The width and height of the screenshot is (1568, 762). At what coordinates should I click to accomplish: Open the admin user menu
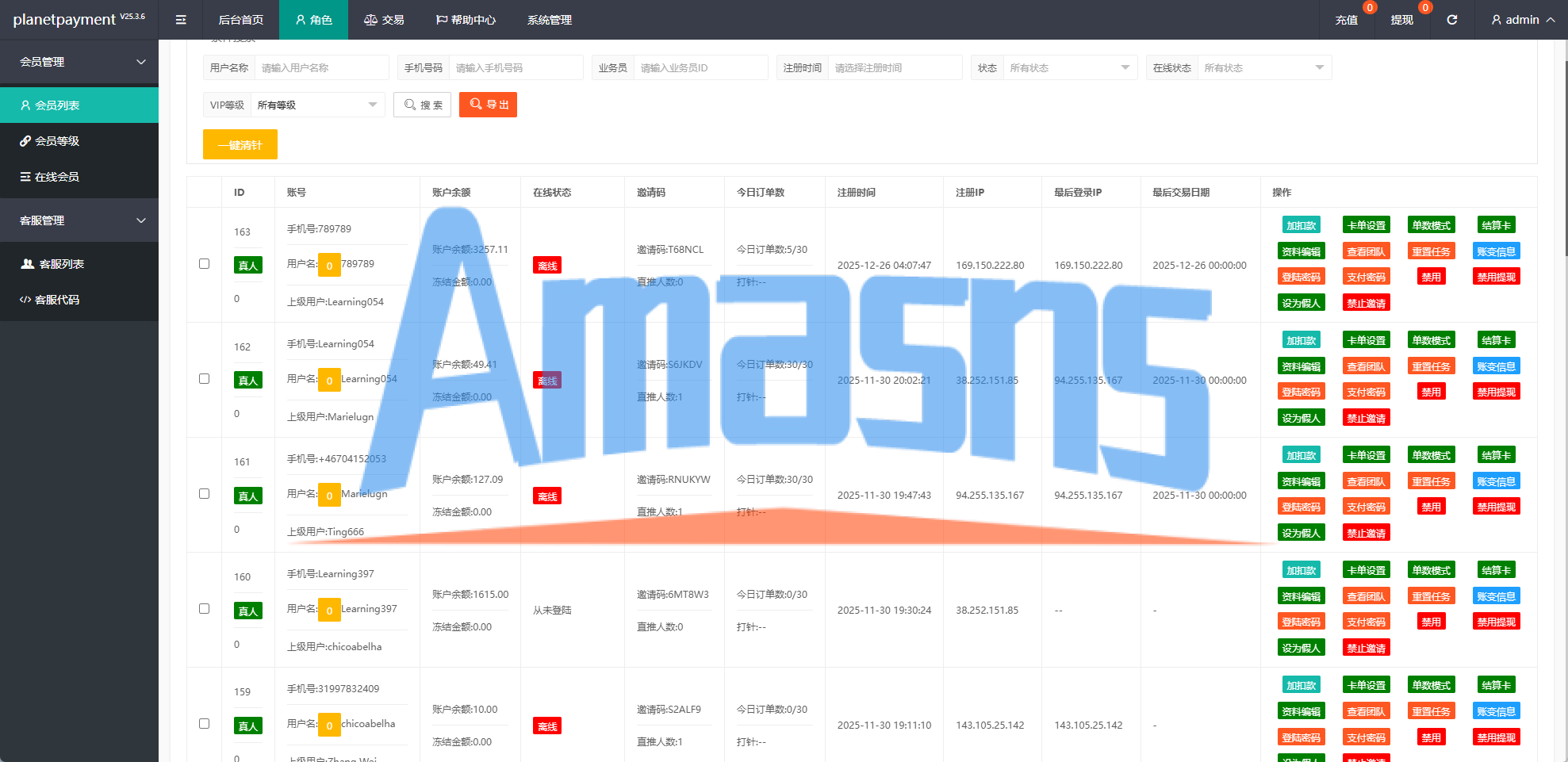[1523, 20]
